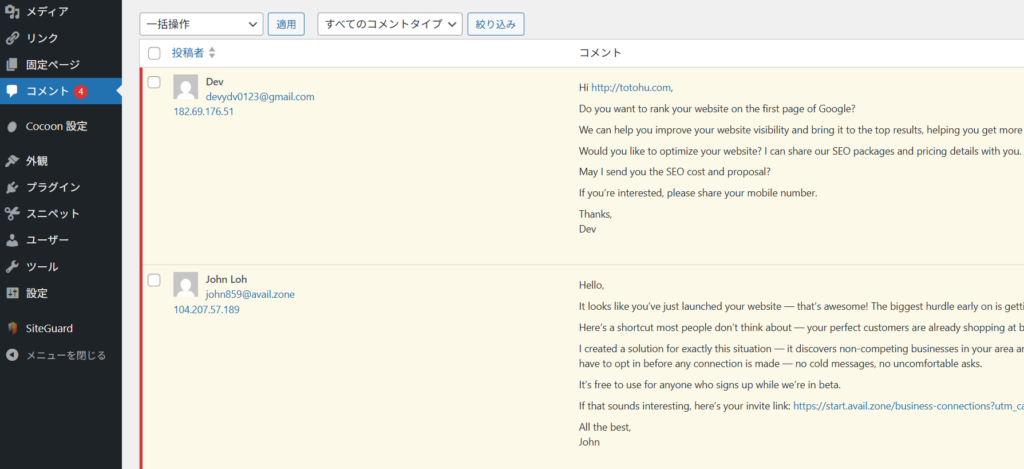Screen dimensions: 1024x469
Task: Click the スニペット scissors icon
Action: tap(12, 213)
